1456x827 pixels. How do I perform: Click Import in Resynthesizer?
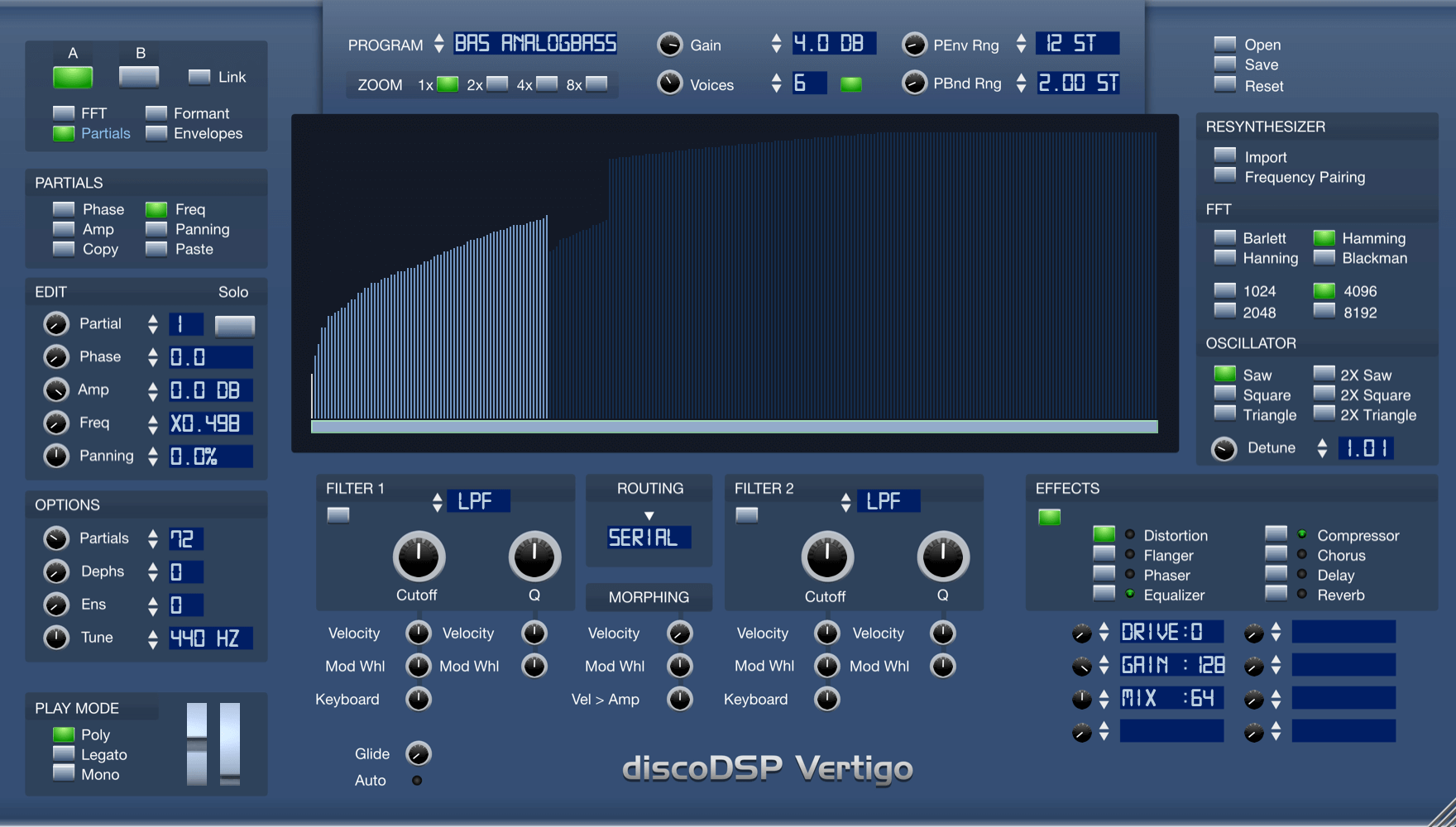coord(1225,155)
